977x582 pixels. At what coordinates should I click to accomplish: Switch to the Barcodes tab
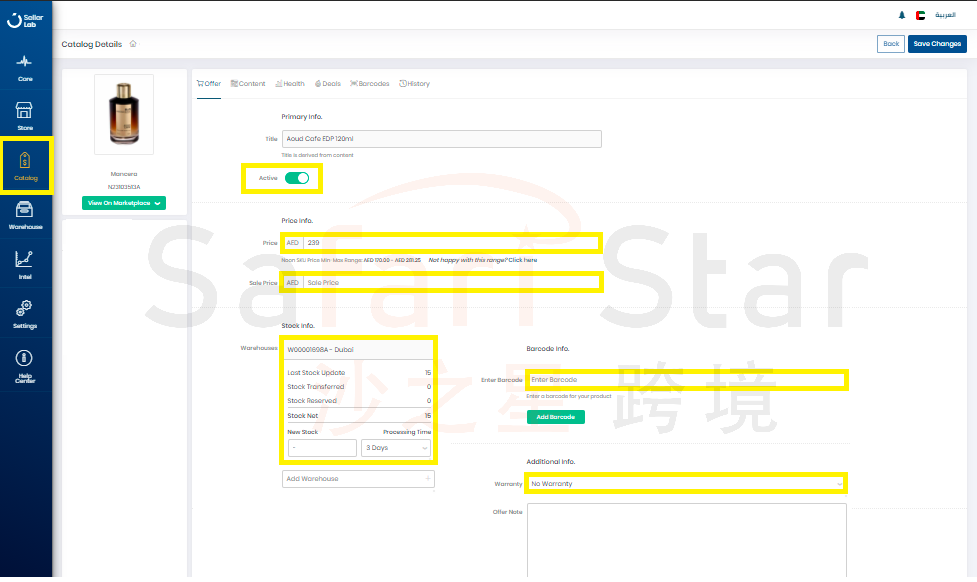369,84
